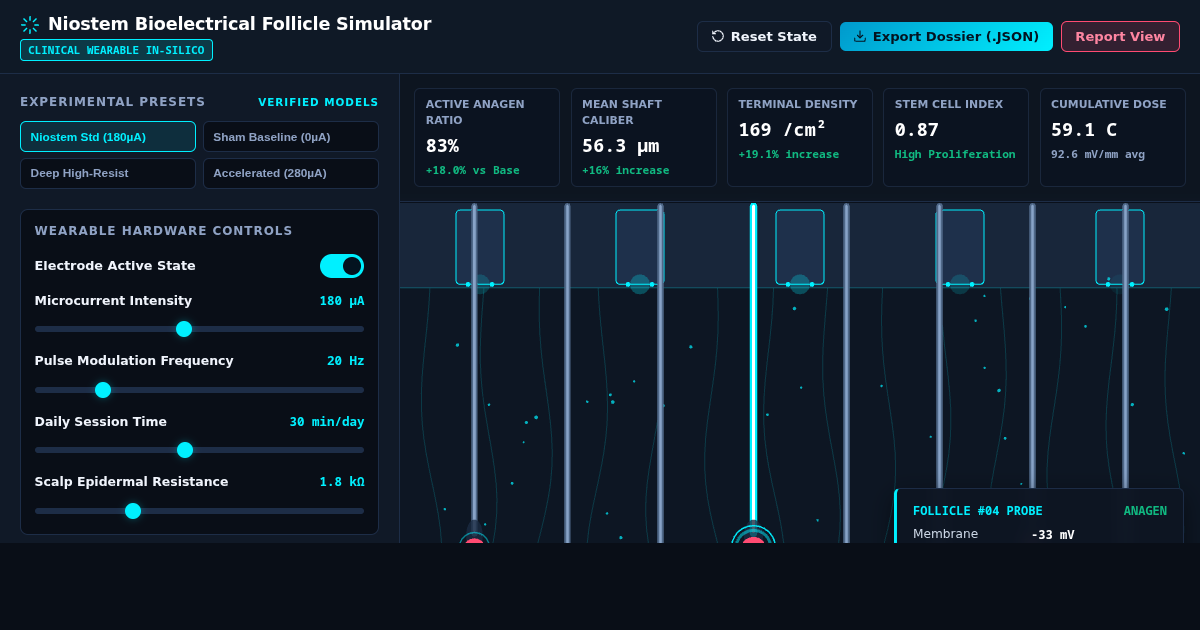Choose the Accelerated (280µA) preset
Screen dimensions: 1200x630
[291, 173]
